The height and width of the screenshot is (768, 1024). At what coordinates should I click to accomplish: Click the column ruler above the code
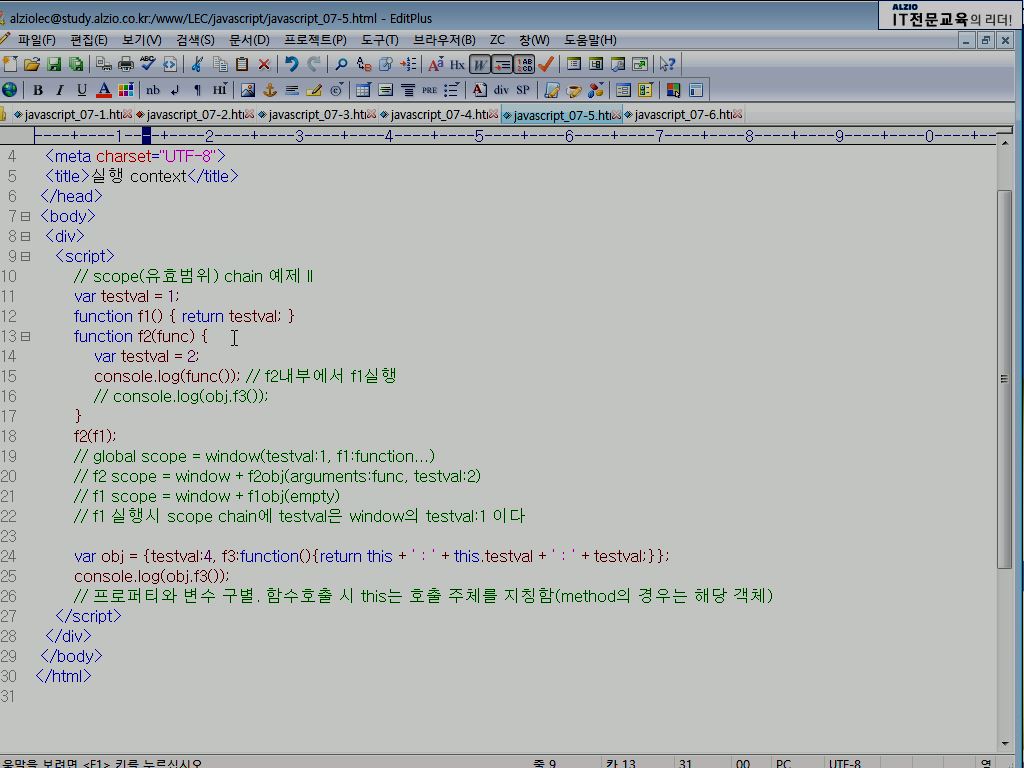click(x=515, y=136)
